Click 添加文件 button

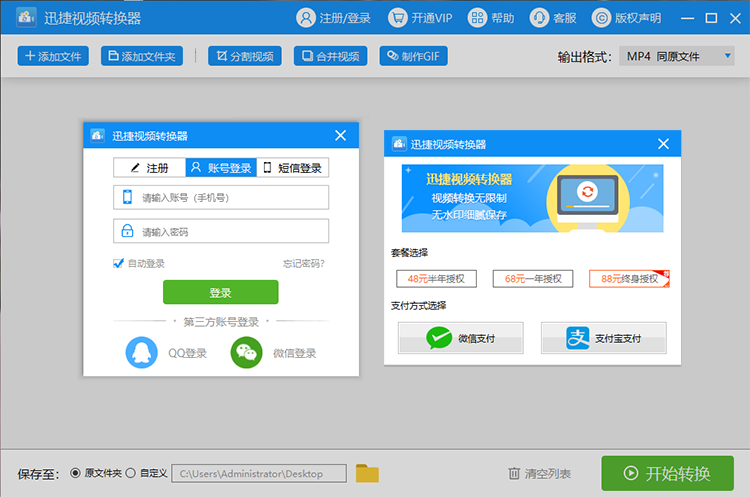pyautogui.click(x=53, y=56)
